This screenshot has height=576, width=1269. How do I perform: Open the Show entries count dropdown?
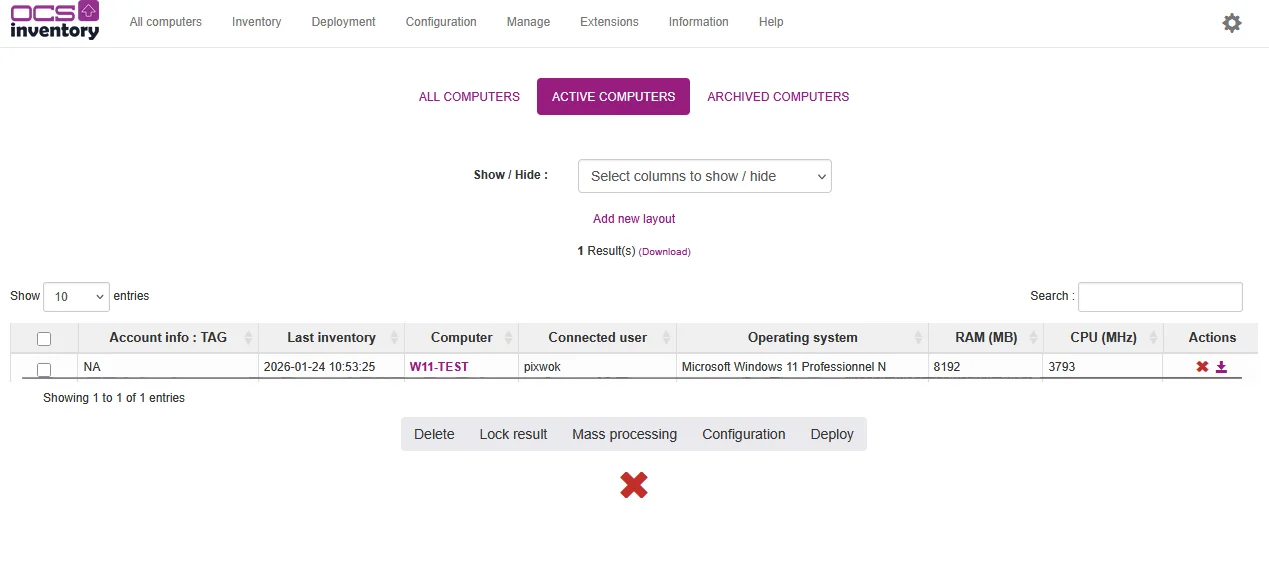pos(76,297)
